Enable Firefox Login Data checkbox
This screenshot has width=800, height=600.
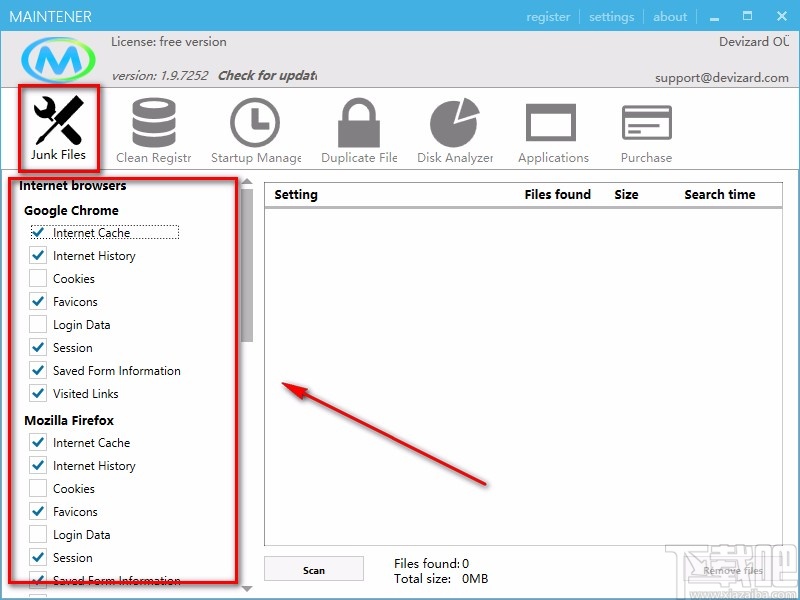[38, 534]
